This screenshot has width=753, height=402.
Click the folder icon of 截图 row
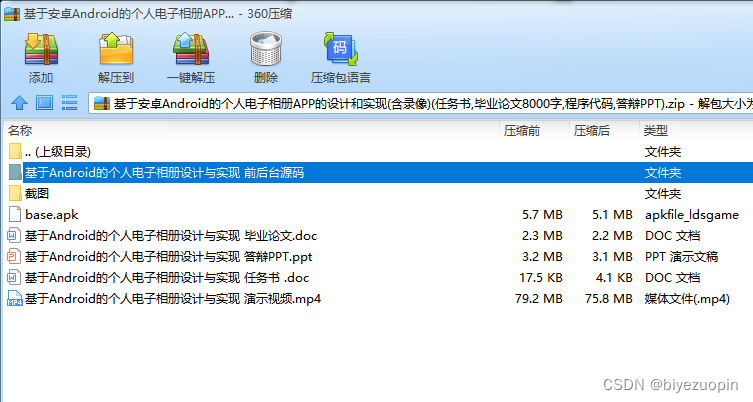15,193
